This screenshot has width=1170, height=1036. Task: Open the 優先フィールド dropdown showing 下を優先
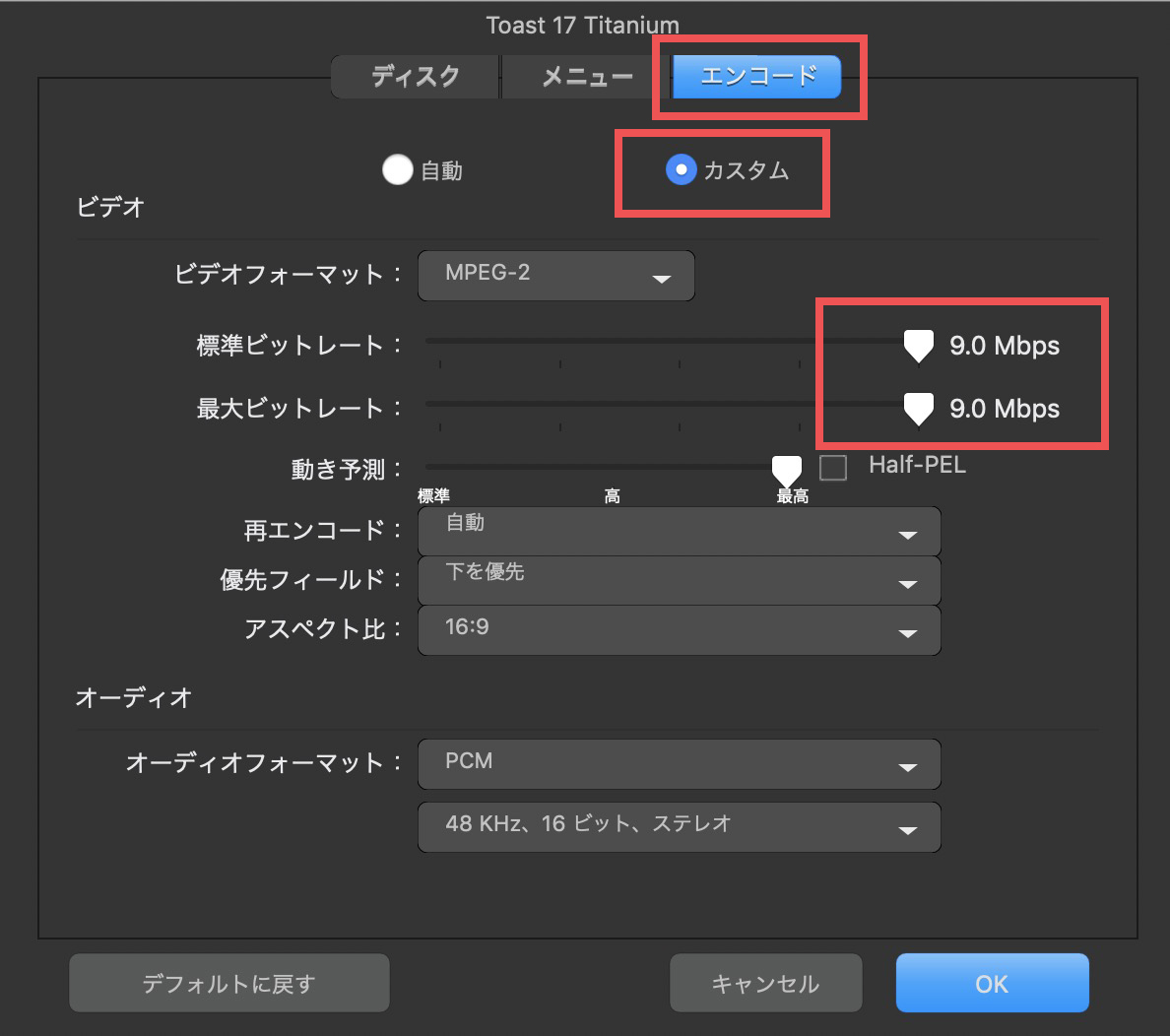tap(679, 581)
